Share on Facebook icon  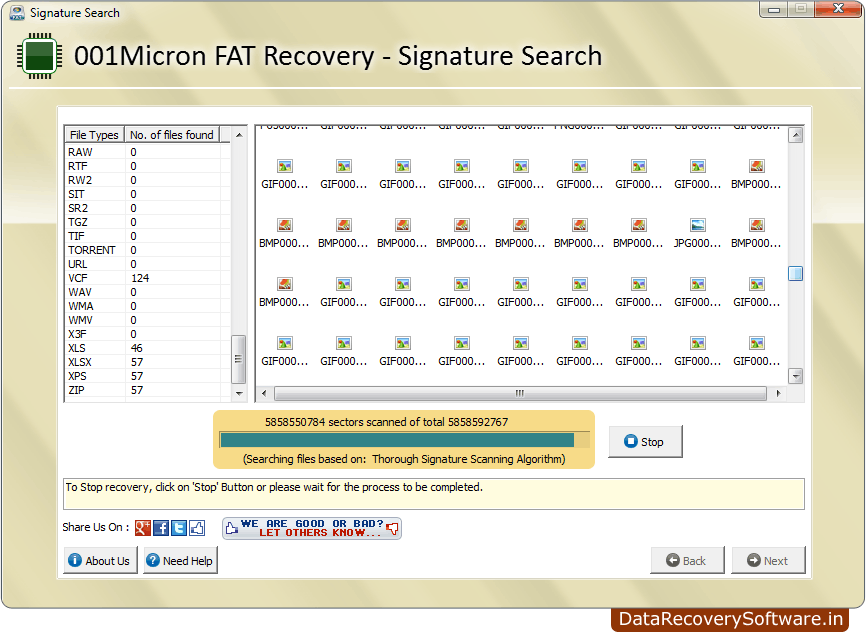point(161,528)
